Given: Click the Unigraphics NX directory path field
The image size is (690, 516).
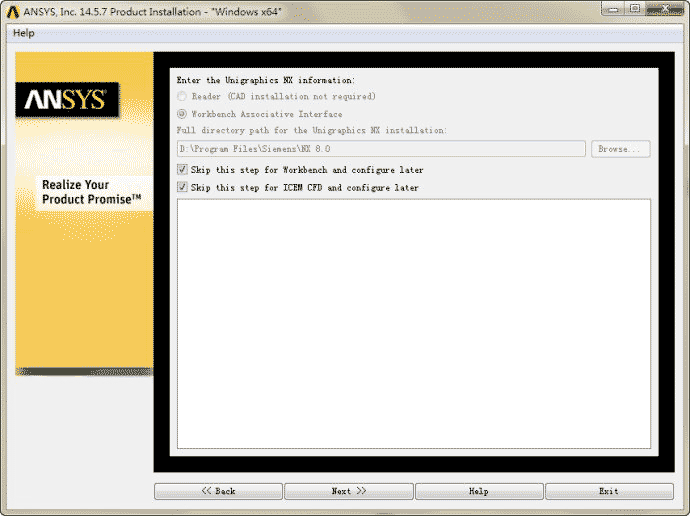Looking at the screenshot, I should [x=381, y=149].
